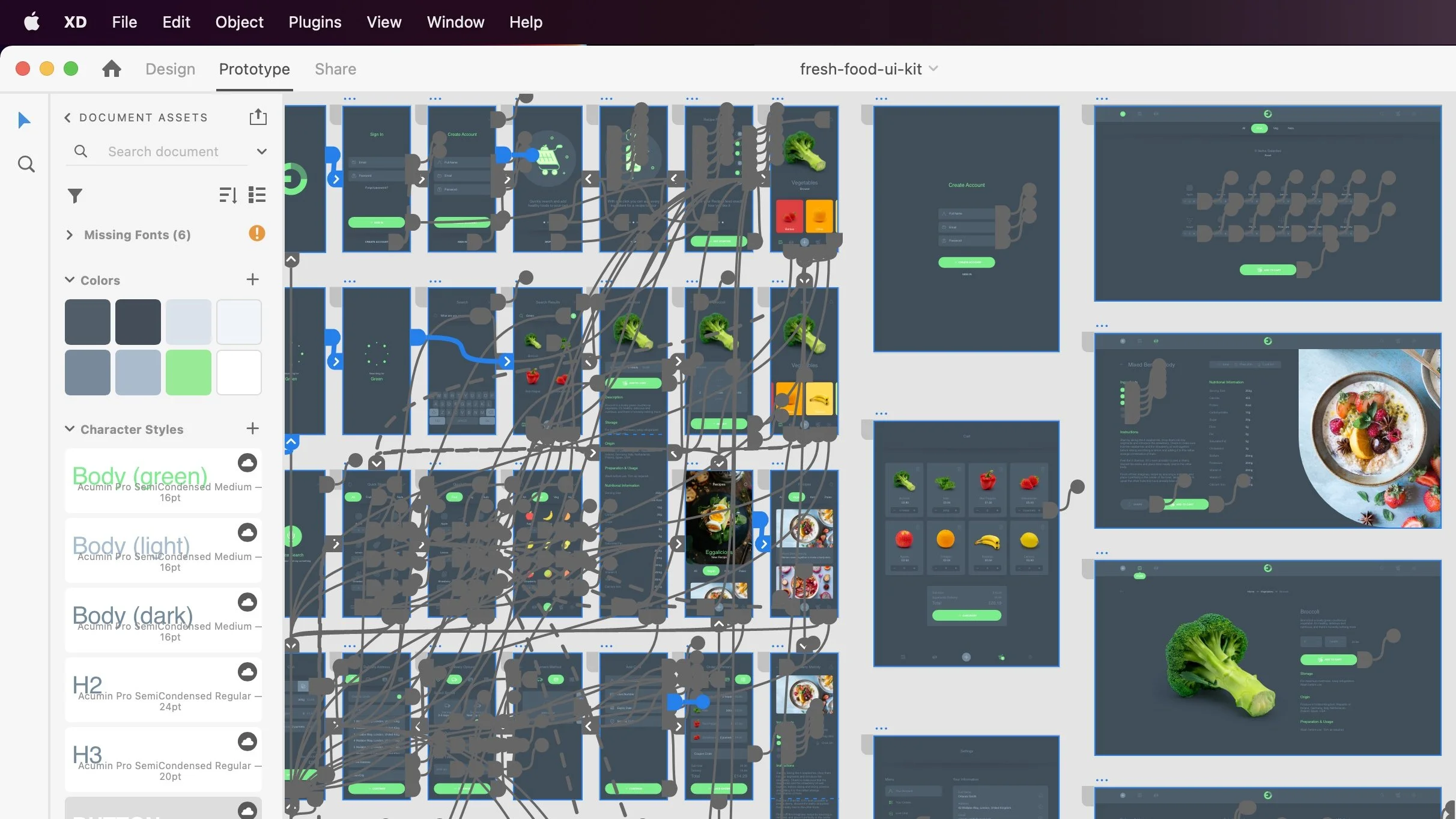1456x819 pixels.
Task: Switch to the Design tab
Action: click(170, 69)
